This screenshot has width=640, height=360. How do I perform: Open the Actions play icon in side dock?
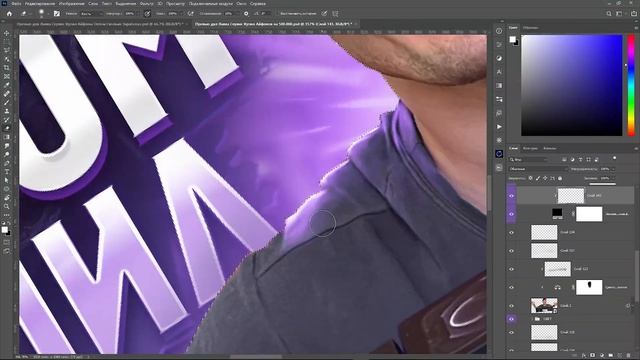pos(499,127)
